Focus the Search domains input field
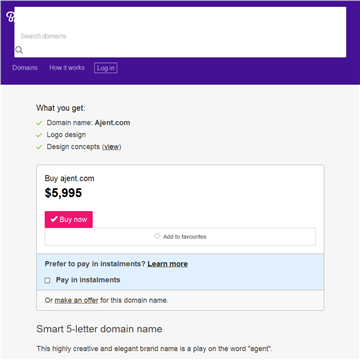This screenshot has width=360, height=360. pyautogui.click(x=180, y=32)
